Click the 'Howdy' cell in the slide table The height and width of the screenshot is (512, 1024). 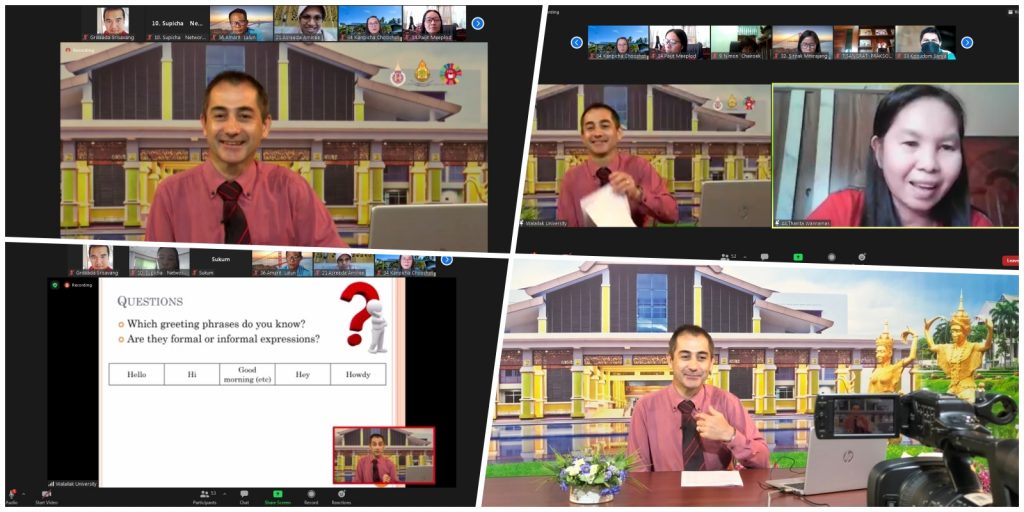click(x=357, y=374)
